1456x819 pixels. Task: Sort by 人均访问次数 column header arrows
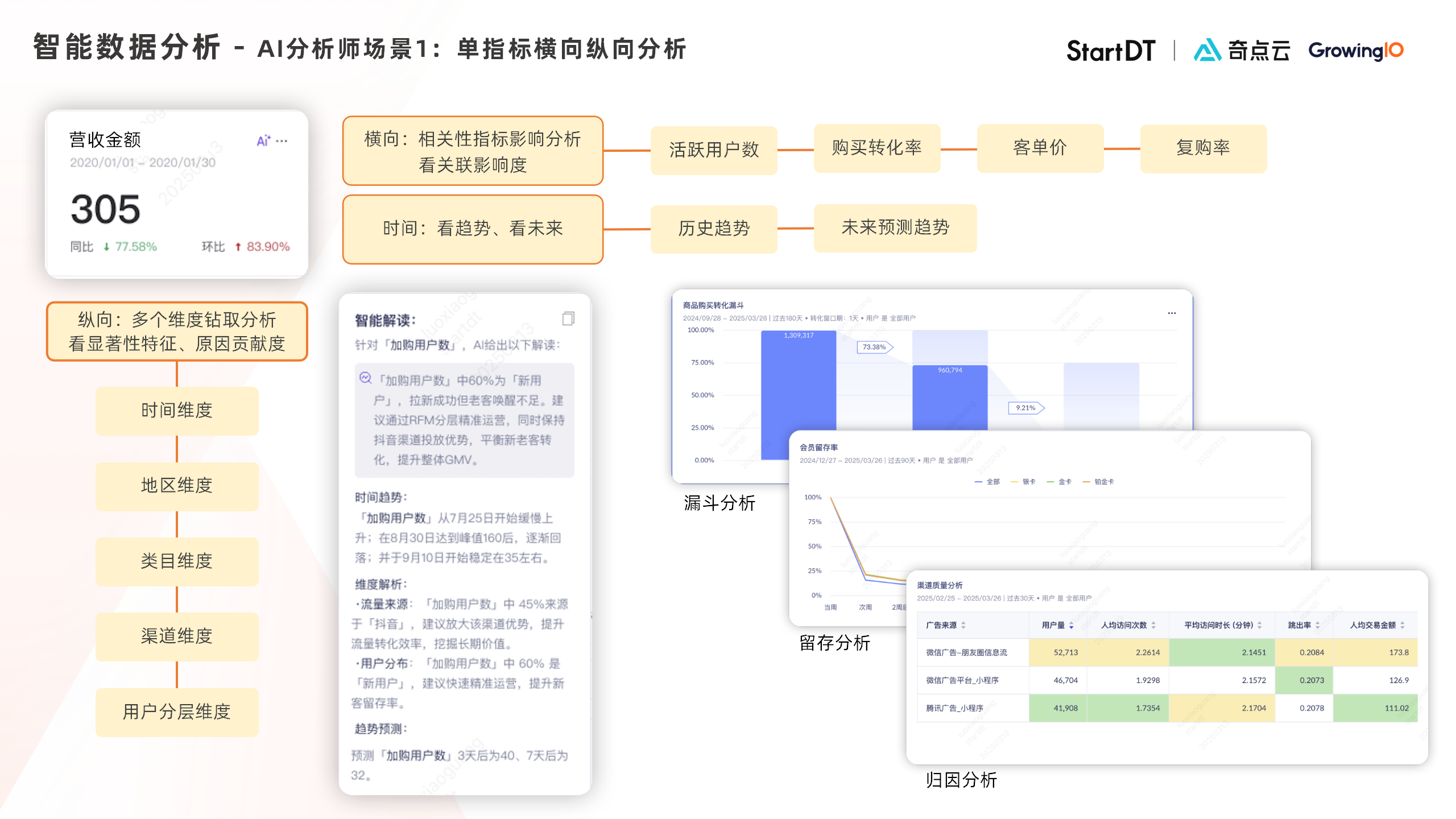pyautogui.click(x=1153, y=625)
